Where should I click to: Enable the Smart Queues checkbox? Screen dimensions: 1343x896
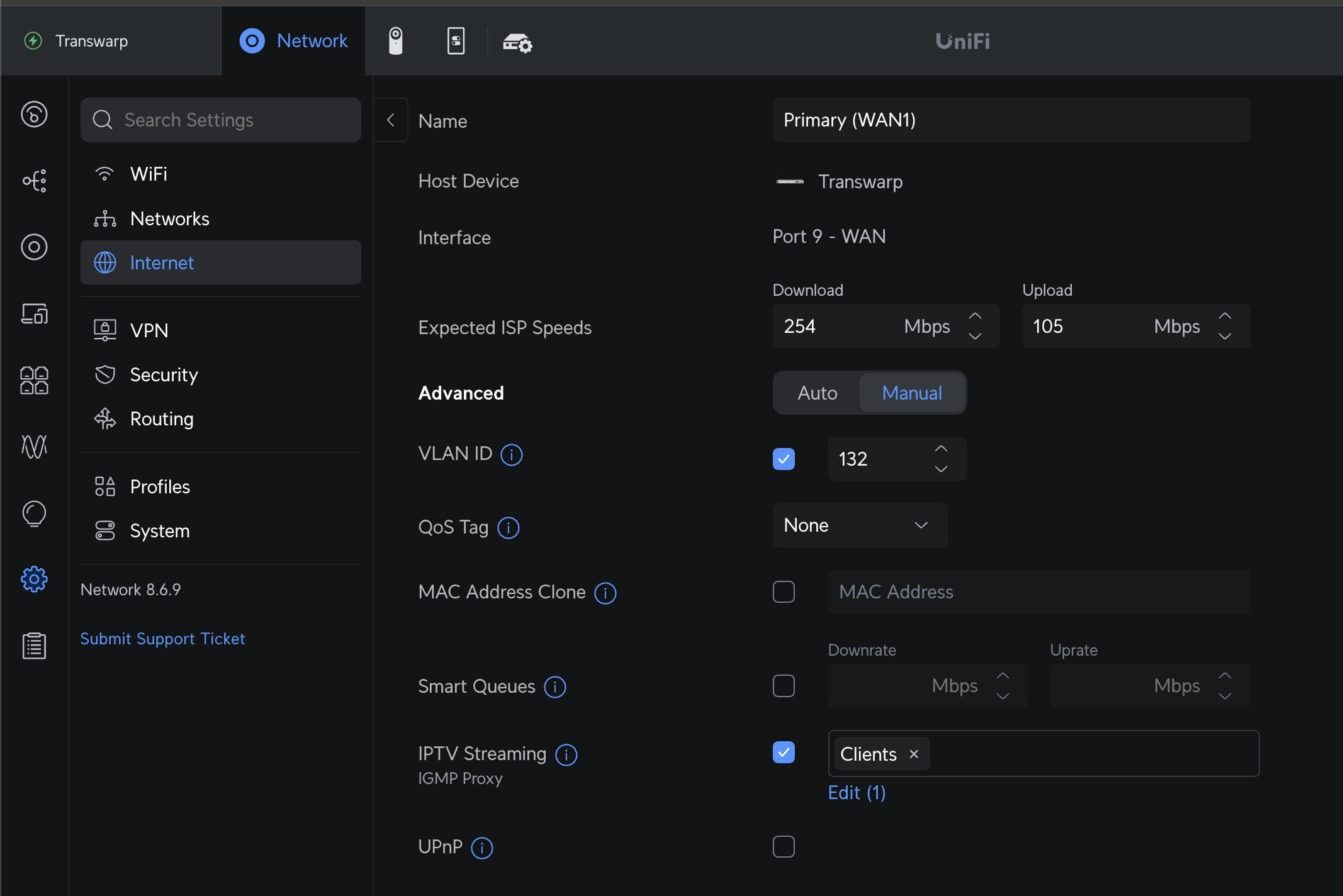[x=784, y=686]
